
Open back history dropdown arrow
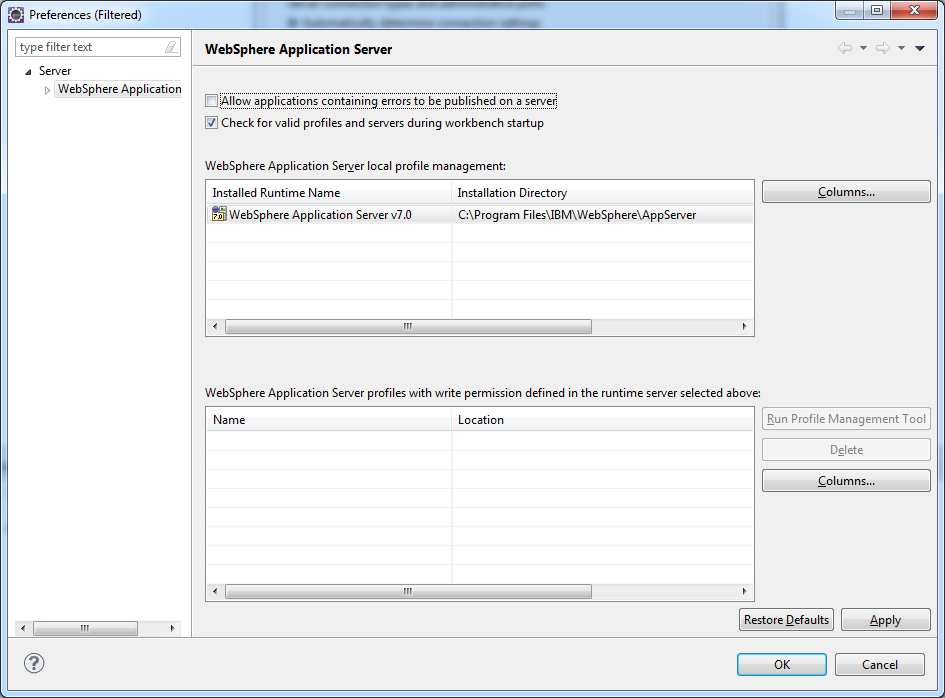(863, 48)
